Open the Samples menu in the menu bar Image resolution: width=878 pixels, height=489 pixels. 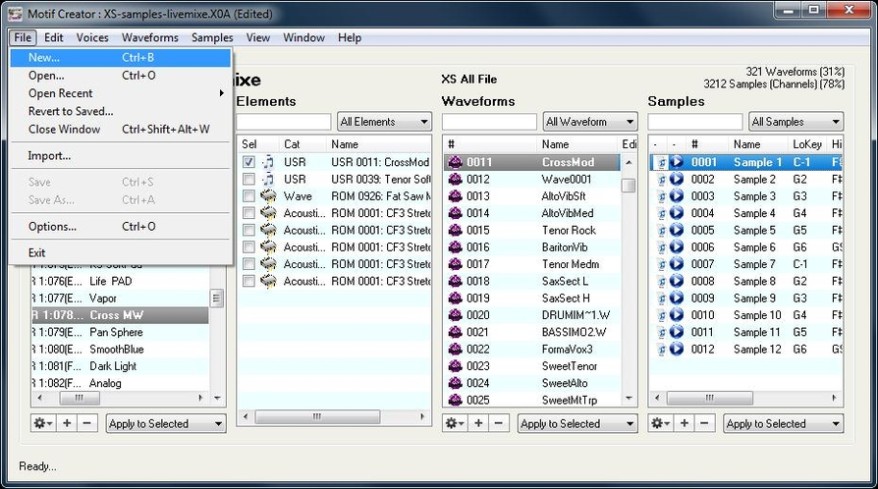click(x=212, y=38)
